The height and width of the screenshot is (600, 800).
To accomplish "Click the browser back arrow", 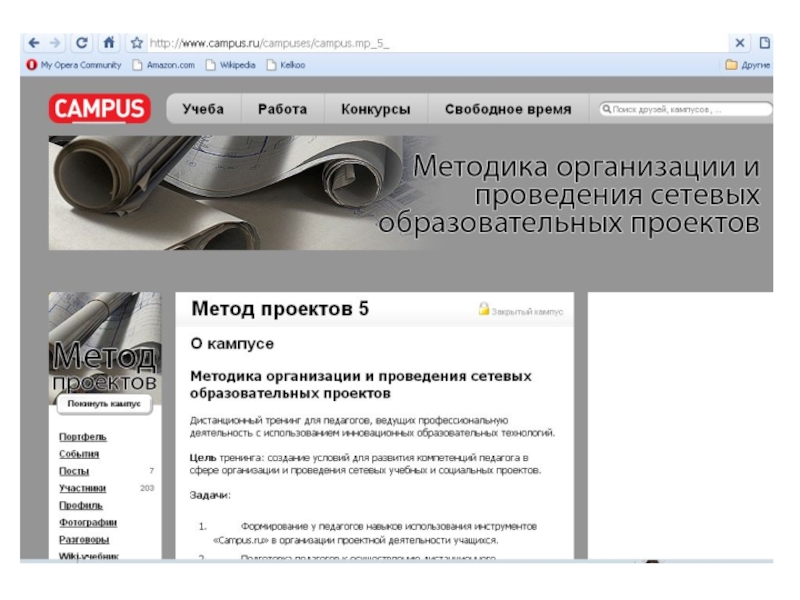I will [x=33, y=43].
